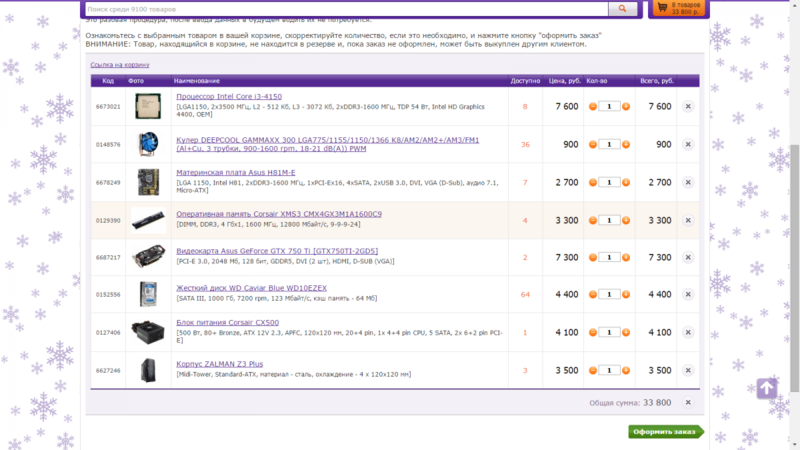
Task: Decrease quantity of ZALMAN Z3 Plus case
Action: [593, 370]
